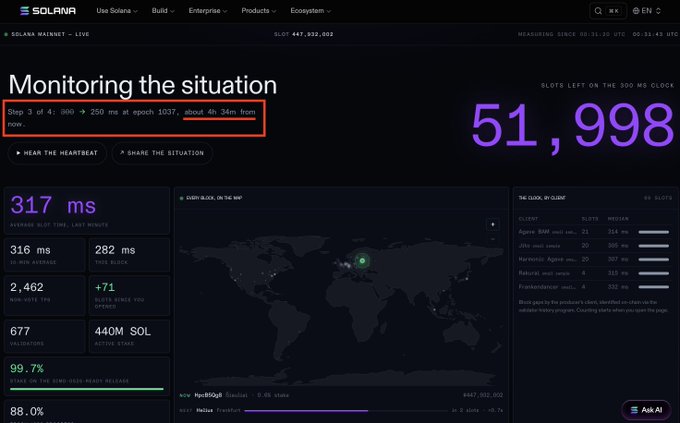Click the 282 ms this block tile
Viewport: 680px width, 423px height.
(129, 255)
